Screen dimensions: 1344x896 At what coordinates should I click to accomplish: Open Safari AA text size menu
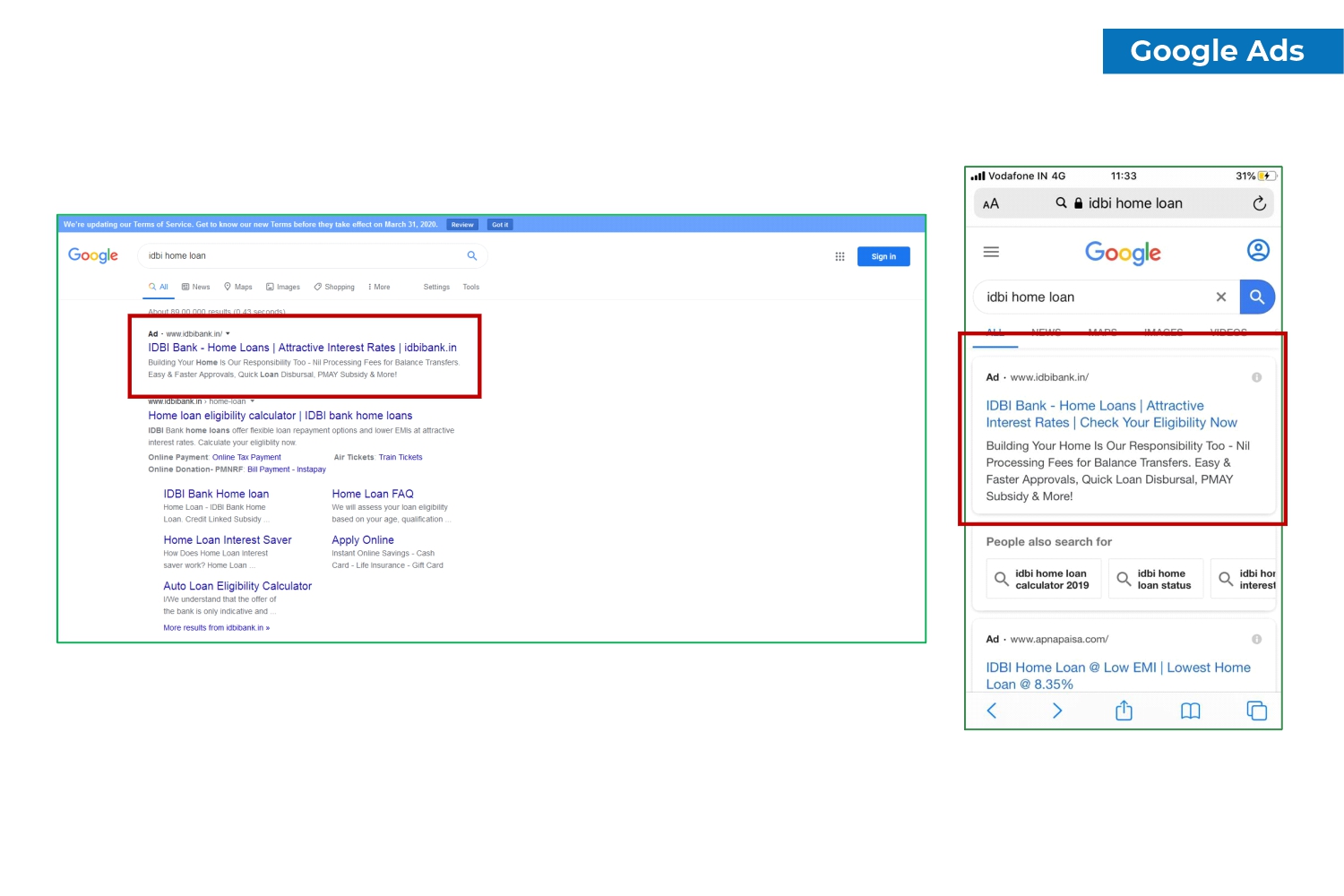991,204
